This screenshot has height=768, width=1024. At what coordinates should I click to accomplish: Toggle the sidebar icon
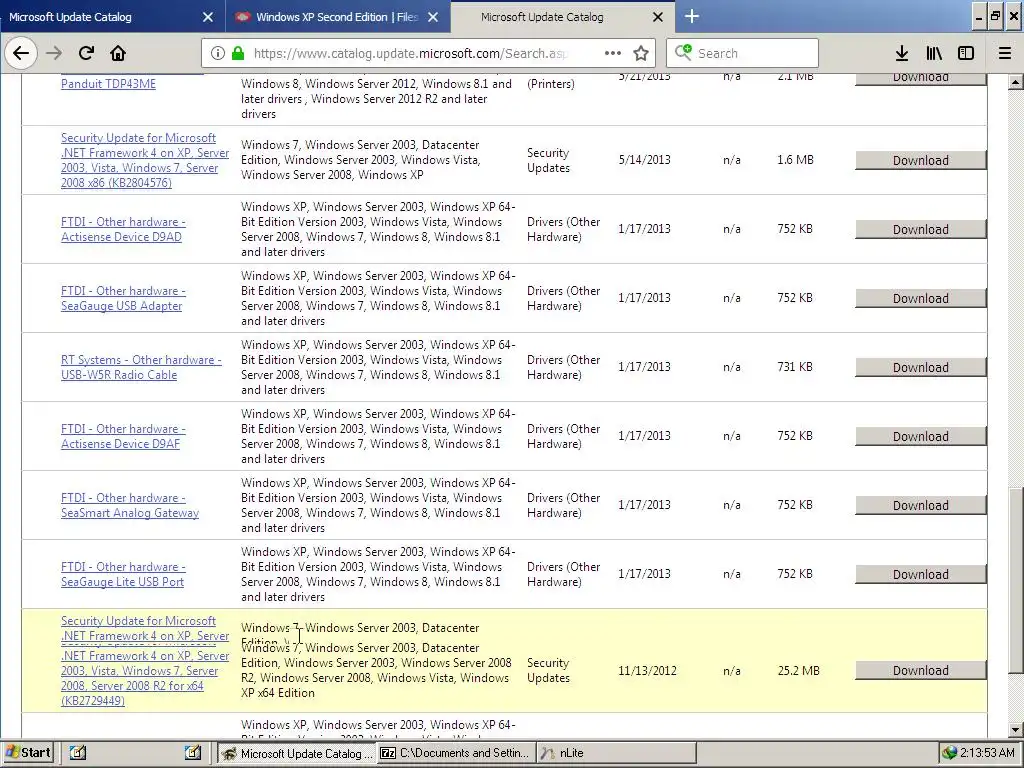click(966, 53)
